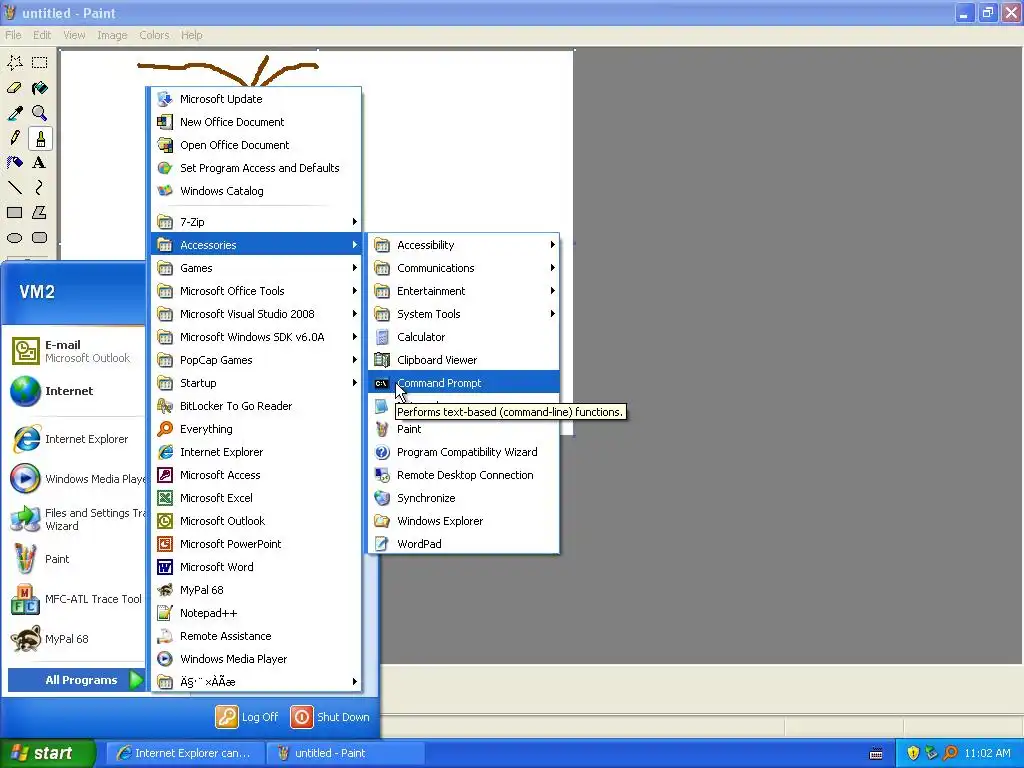Expand the Accessibility submenu

point(464,245)
